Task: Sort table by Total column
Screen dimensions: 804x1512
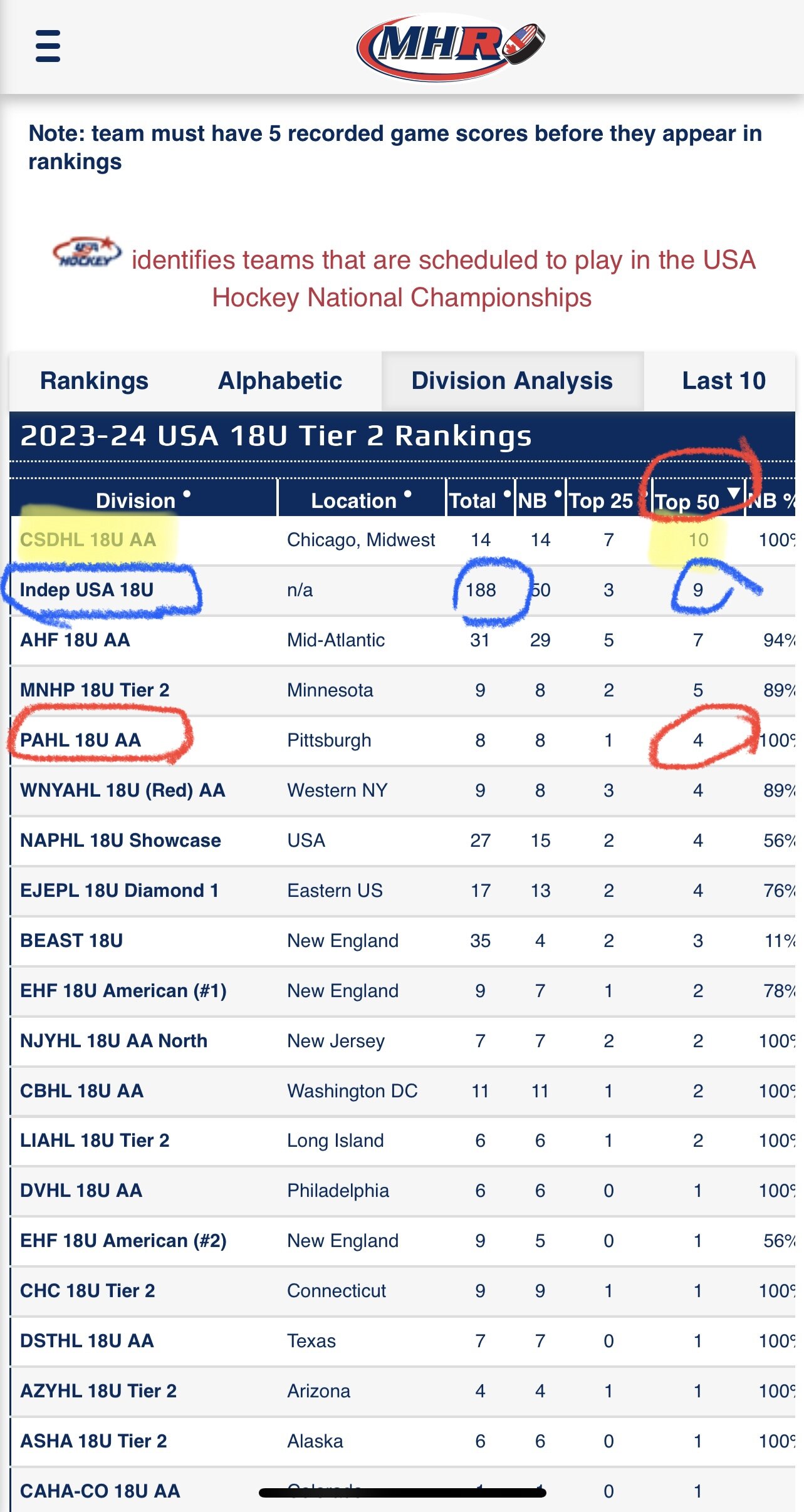Action: click(480, 499)
